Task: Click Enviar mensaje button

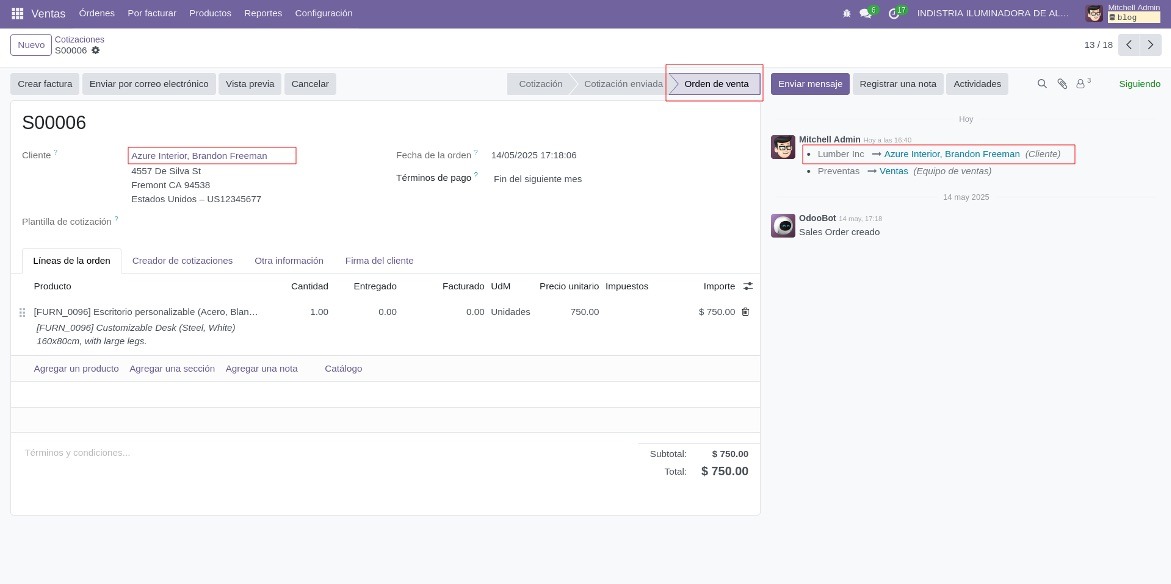Action: click(810, 84)
